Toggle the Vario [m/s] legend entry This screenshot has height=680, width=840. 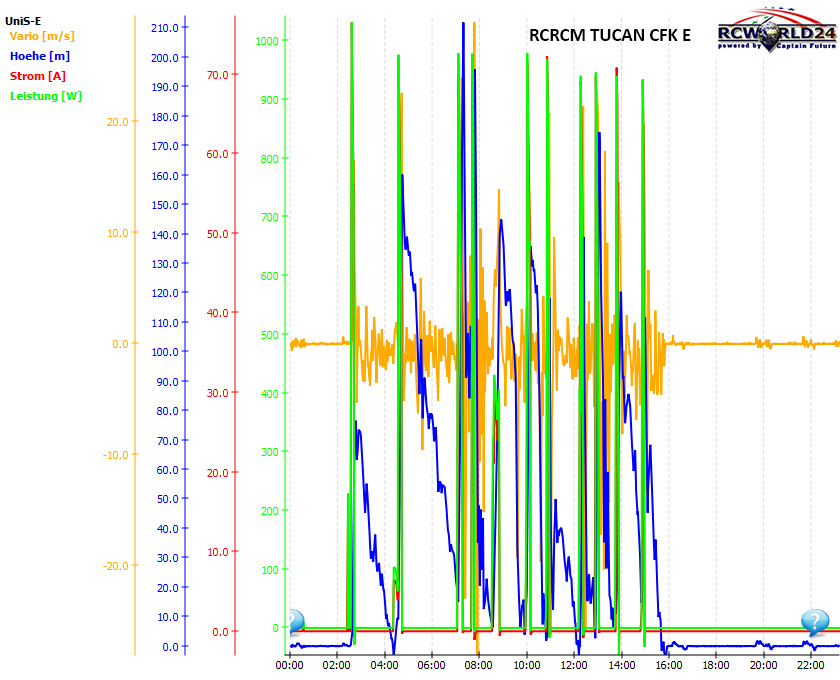point(41,36)
